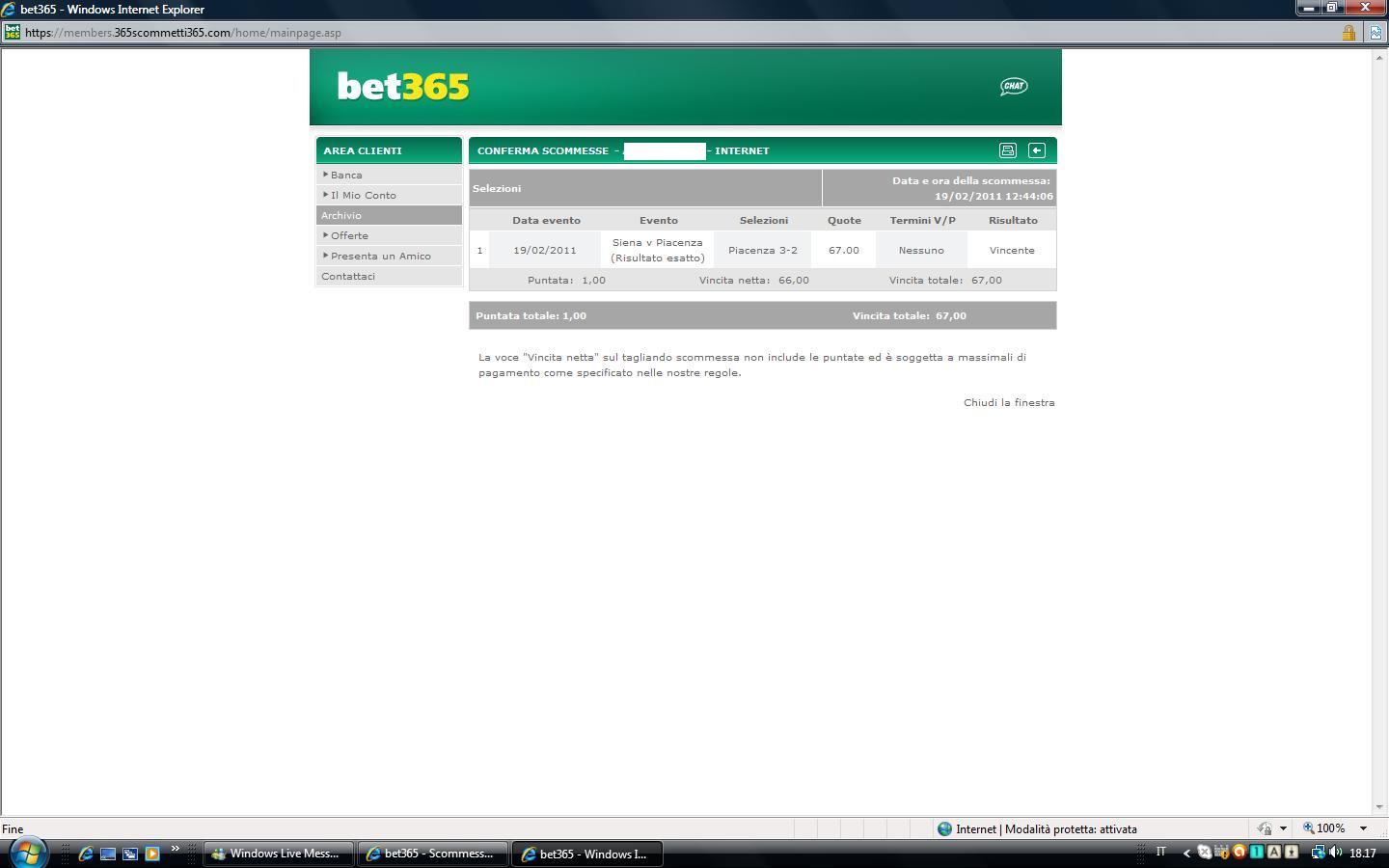Screen dimensions: 1389x868
Task: Expand Il Mio Conto menu
Action: (x=389, y=195)
